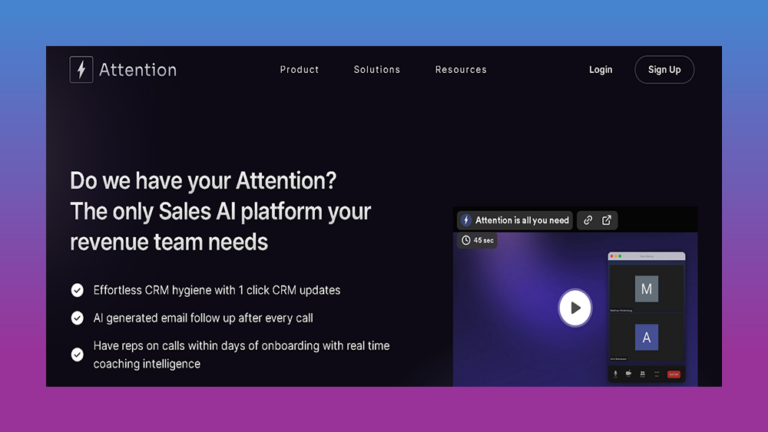Screen dimensions: 768x432
Task: Open the Product menu
Action: coord(299,70)
